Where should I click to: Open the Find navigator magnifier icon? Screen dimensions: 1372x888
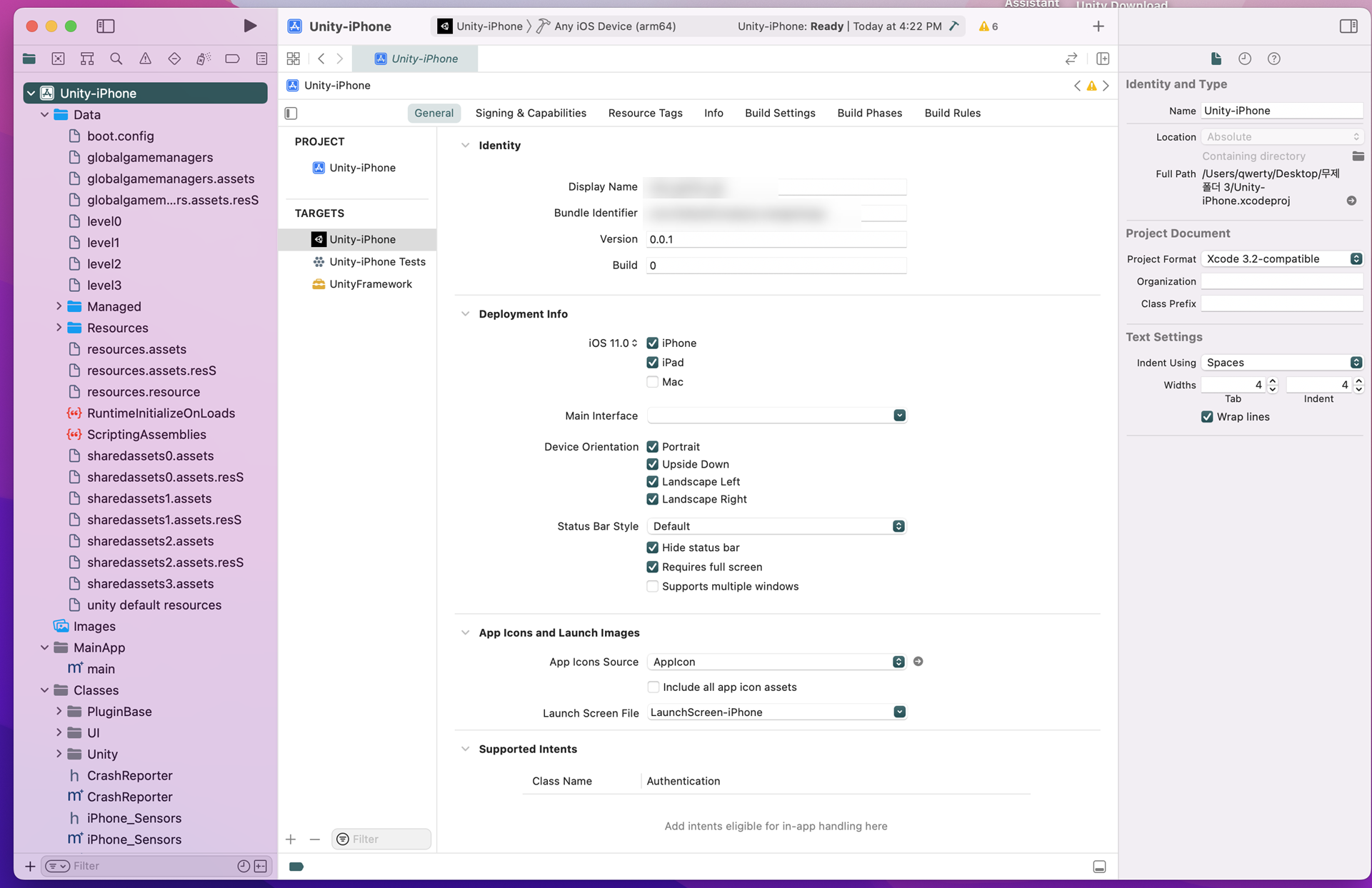116,59
